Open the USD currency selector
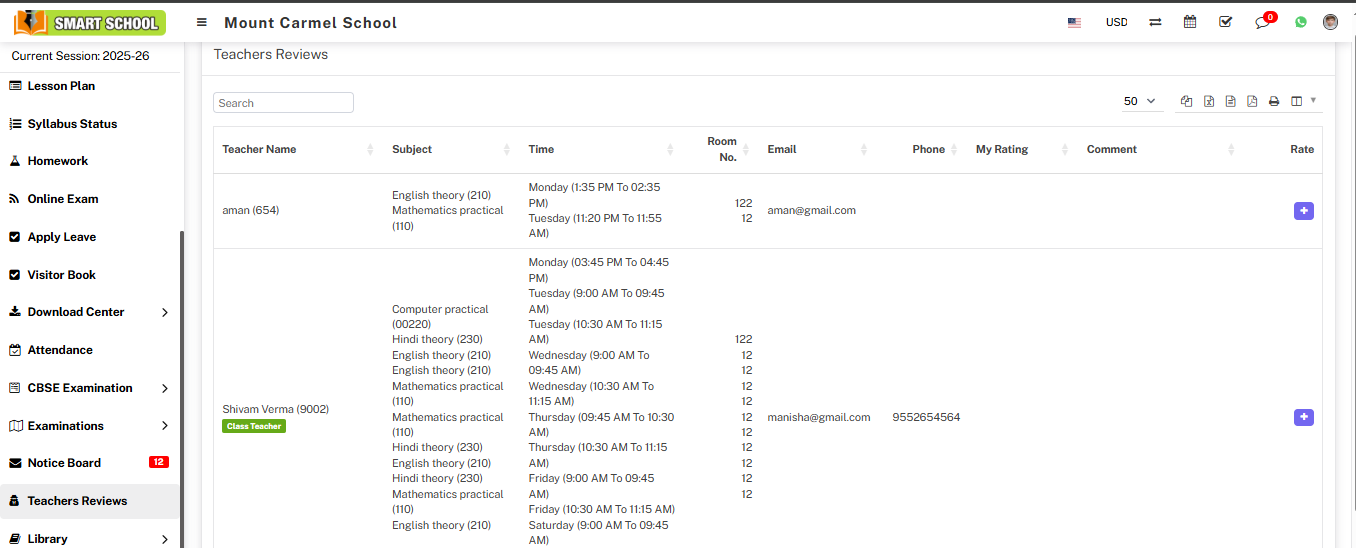The width and height of the screenshot is (1356, 548). (x=1116, y=22)
